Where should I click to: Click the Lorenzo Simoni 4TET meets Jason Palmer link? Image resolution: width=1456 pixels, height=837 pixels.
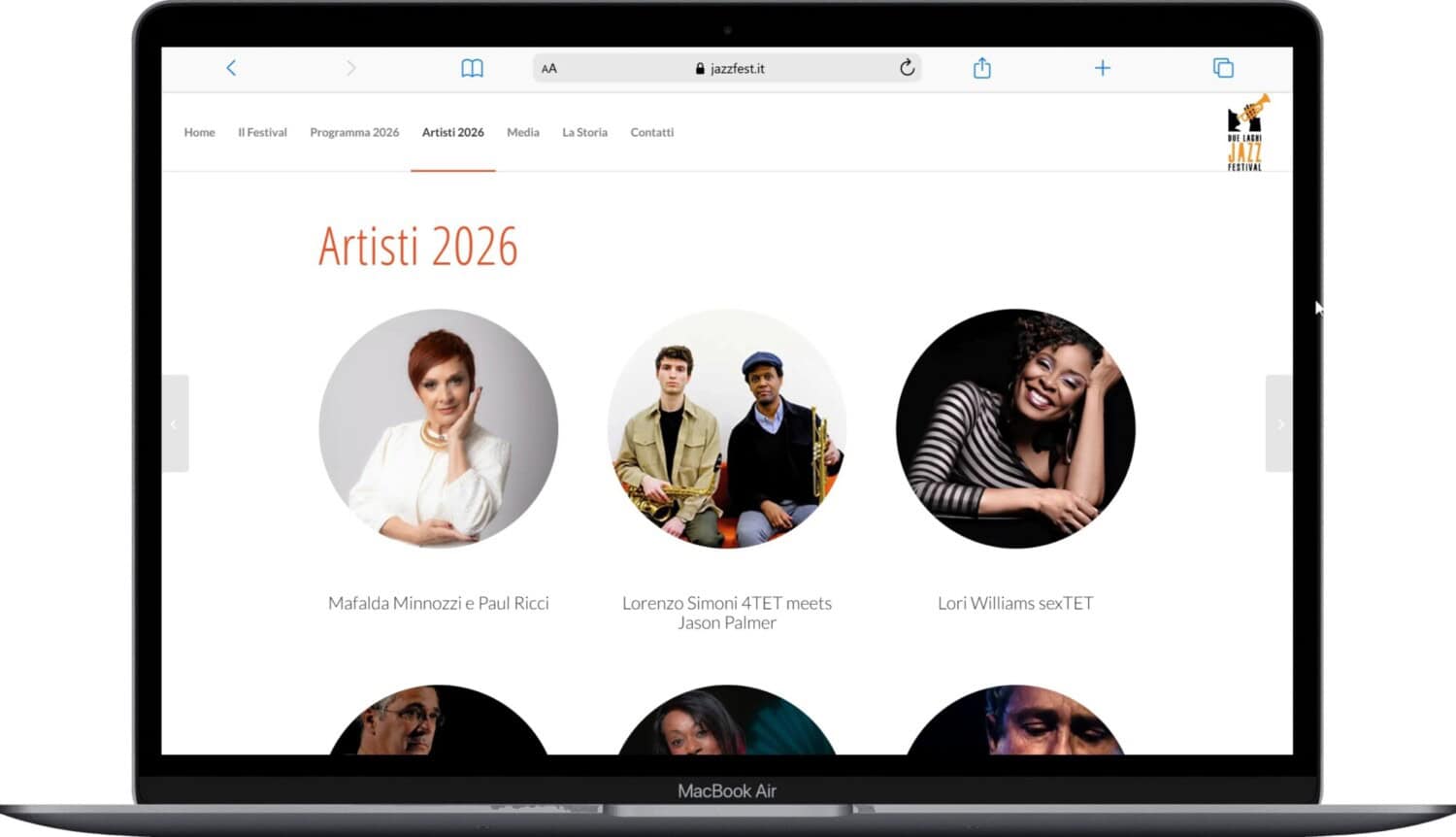click(727, 613)
